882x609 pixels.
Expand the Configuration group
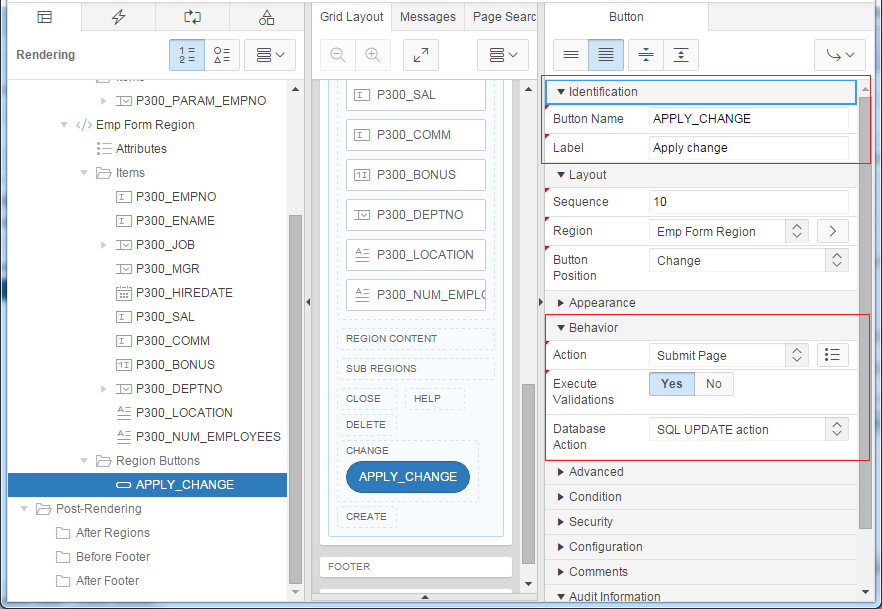pos(560,547)
